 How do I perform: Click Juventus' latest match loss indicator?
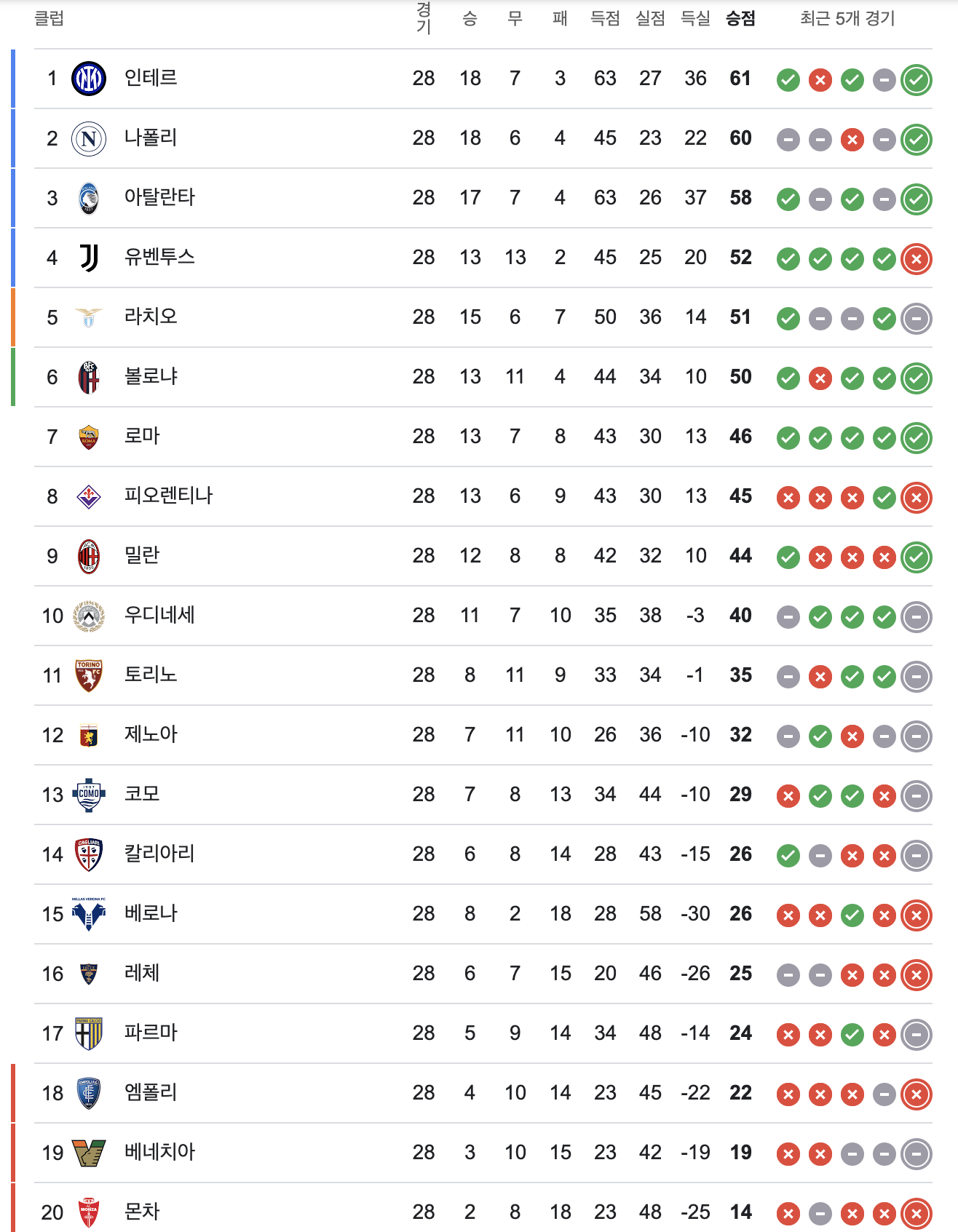click(x=917, y=258)
